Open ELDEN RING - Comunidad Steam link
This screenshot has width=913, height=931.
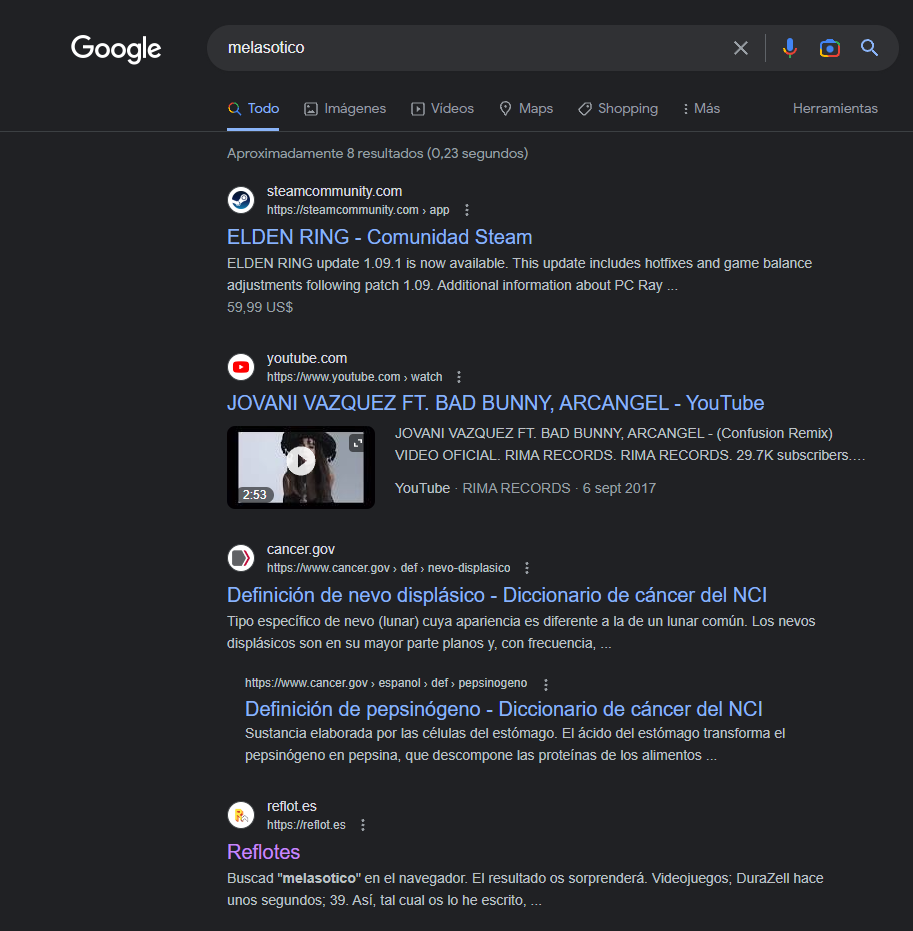click(x=379, y=237)
